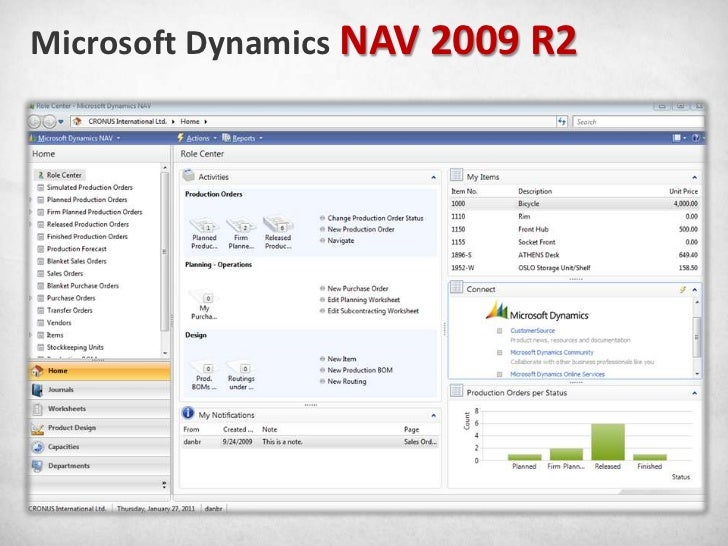
Task: Open Firm Planned Production Orders list
Action: (94, 212)
